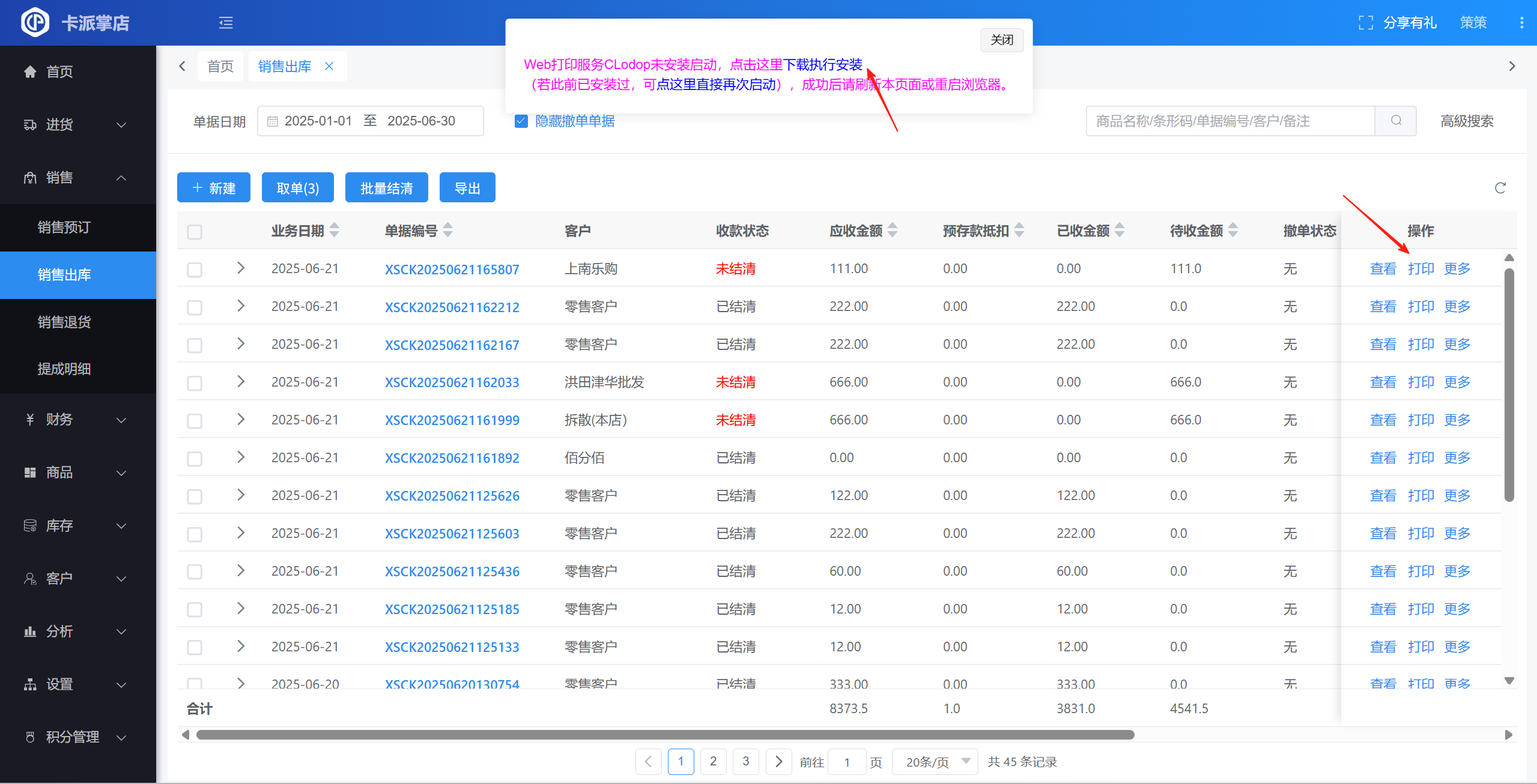This screenshot has height=784, width=1537.
Task: Toggle fullscreen via the header icon
Action: coord(1365,23)
